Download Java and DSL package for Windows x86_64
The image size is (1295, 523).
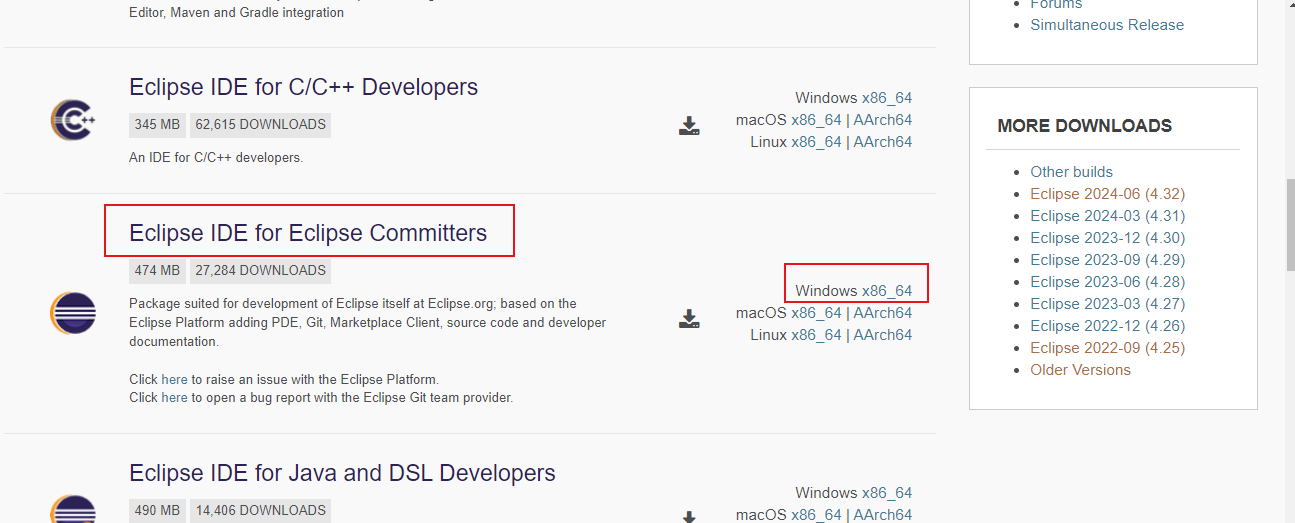click(887, 493)
